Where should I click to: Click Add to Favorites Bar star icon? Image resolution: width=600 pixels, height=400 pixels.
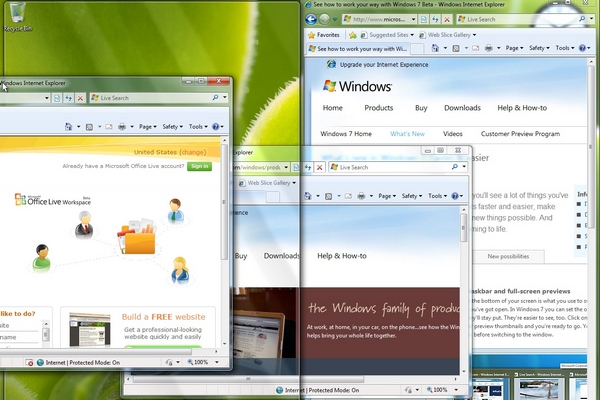[353, 35]
